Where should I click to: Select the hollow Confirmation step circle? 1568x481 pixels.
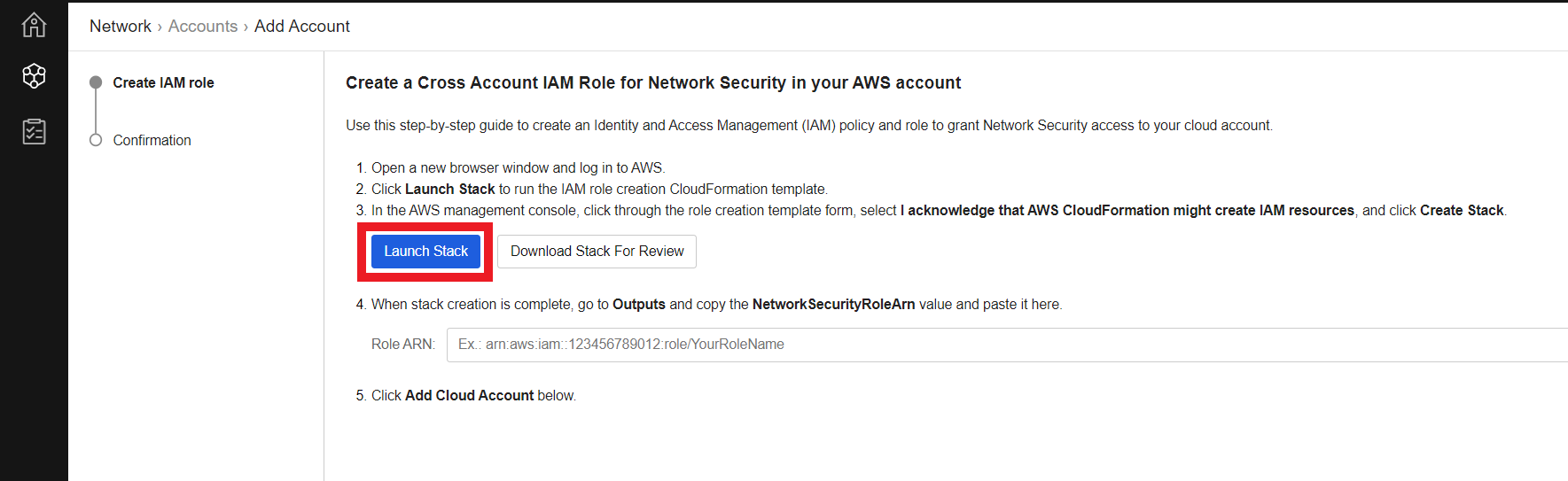click(x=96, y=140)
